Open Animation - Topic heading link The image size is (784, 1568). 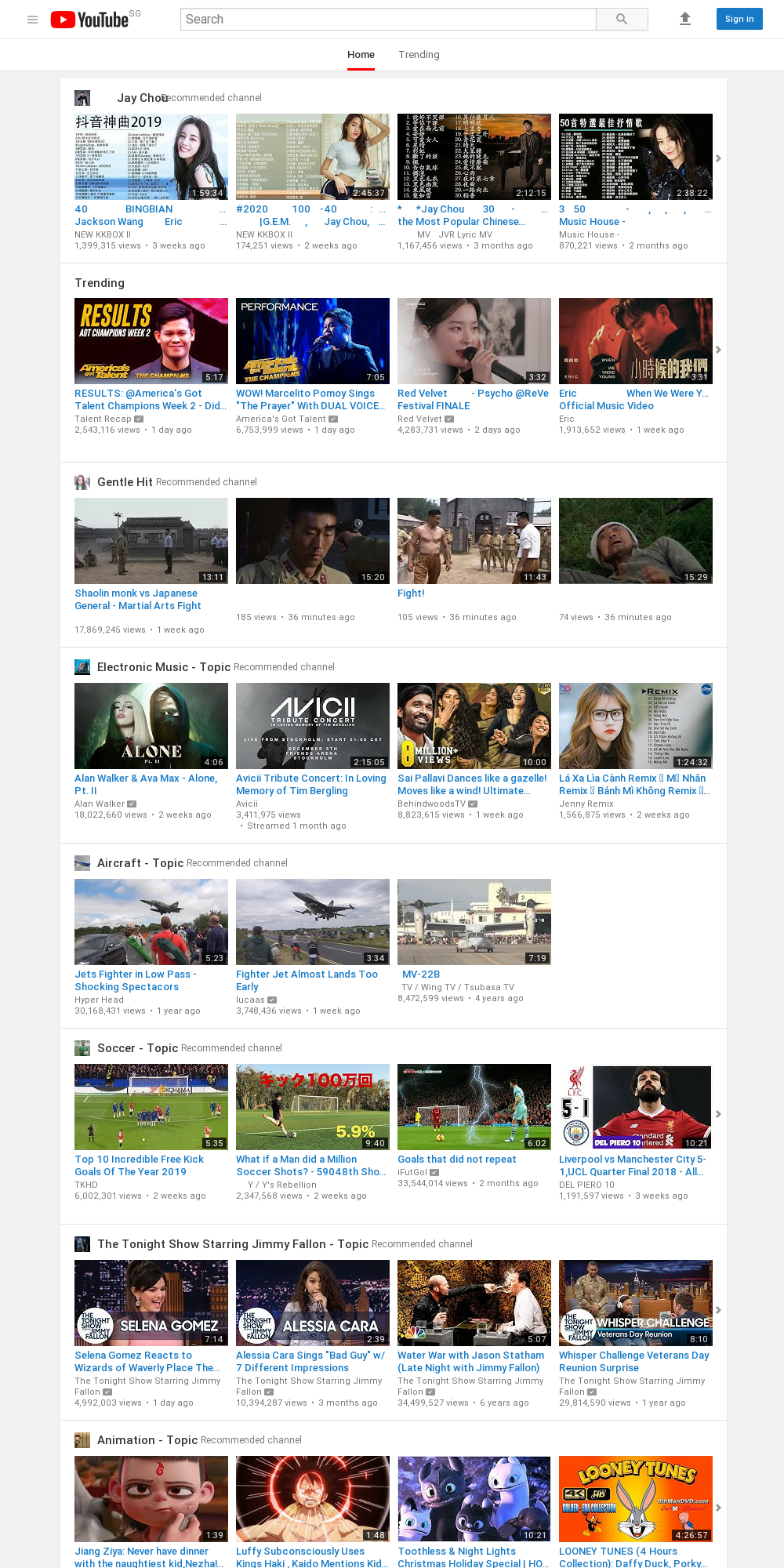coord(147,1440)
